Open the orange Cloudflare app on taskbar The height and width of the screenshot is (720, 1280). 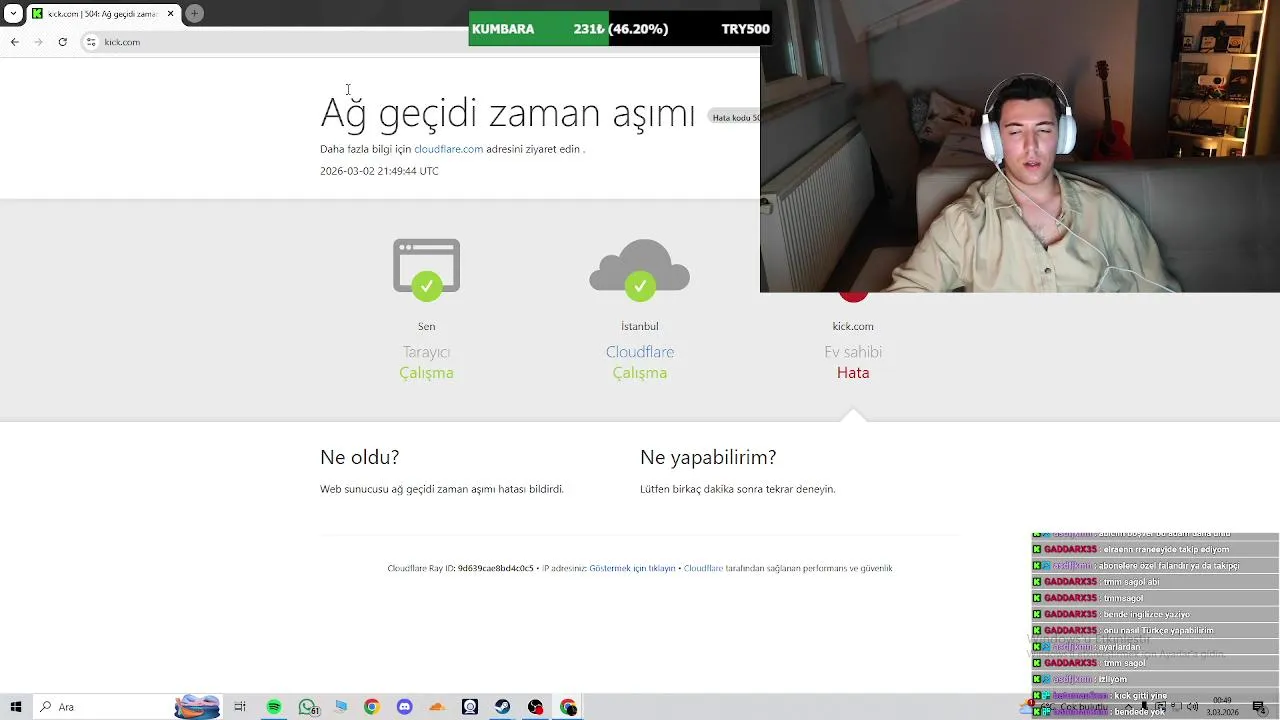click(437, 707)
